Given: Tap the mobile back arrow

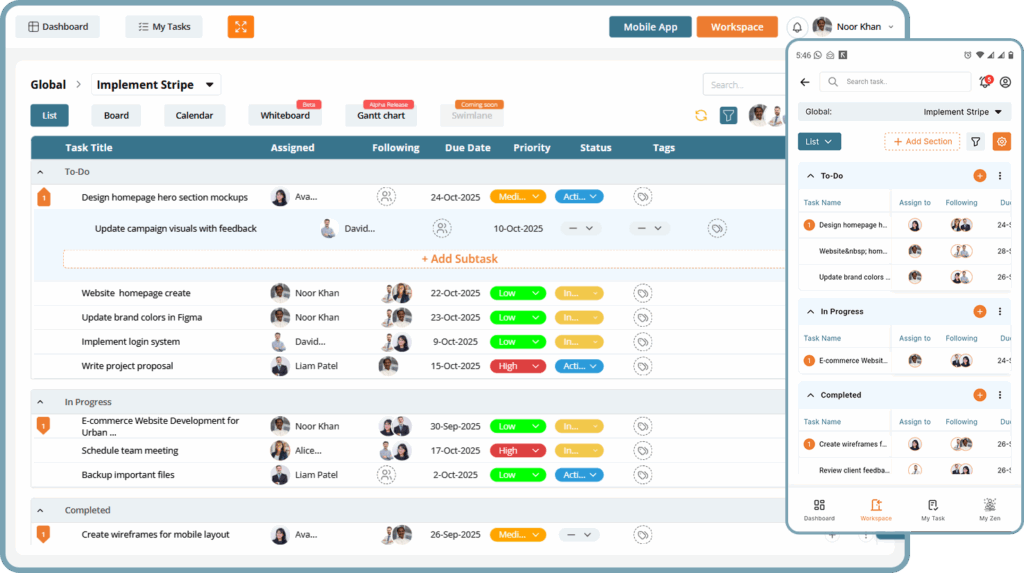Looking at the screenshot, I should coord(805,82).
